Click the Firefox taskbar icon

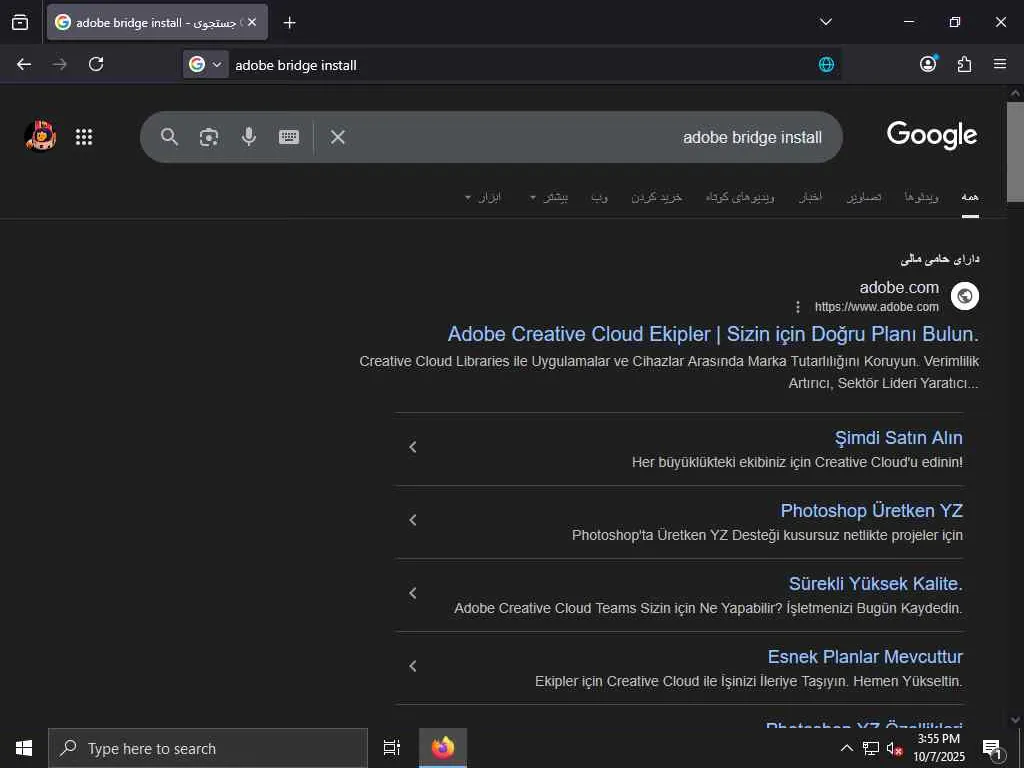(x=443, y=748)
